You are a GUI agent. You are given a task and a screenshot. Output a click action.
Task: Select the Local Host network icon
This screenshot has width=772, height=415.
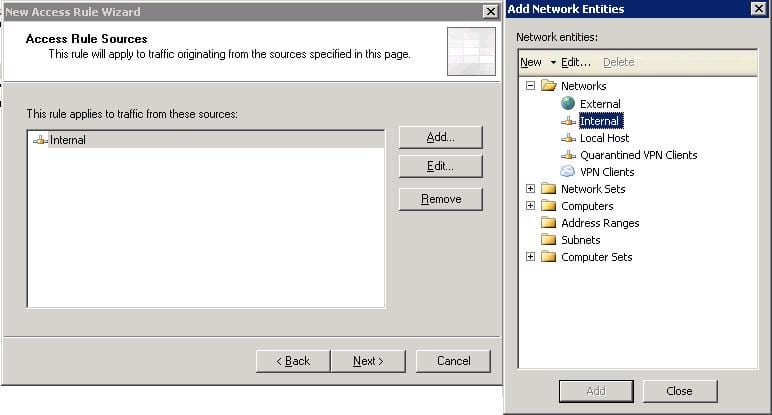568,138
